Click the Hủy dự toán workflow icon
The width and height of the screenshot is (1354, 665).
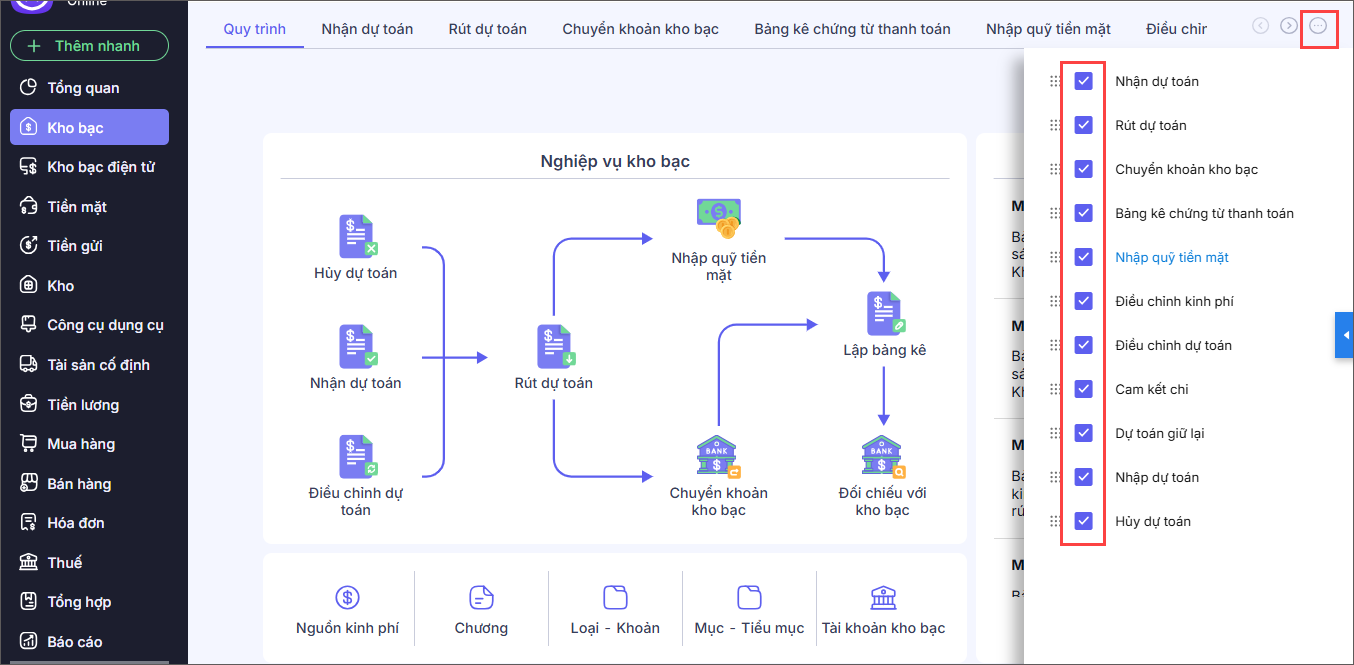[356, 236]
